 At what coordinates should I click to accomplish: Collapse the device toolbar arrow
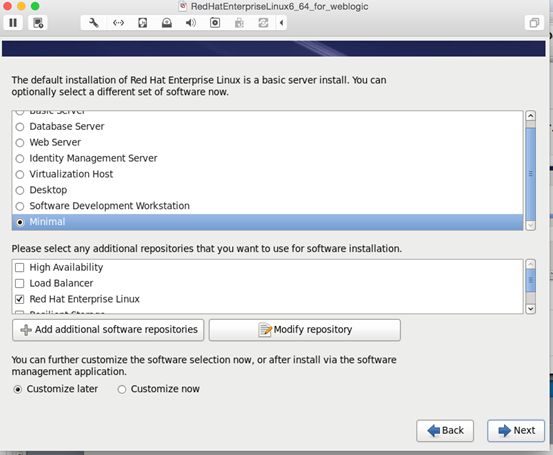pyautogui.click(x=281, y=23)
